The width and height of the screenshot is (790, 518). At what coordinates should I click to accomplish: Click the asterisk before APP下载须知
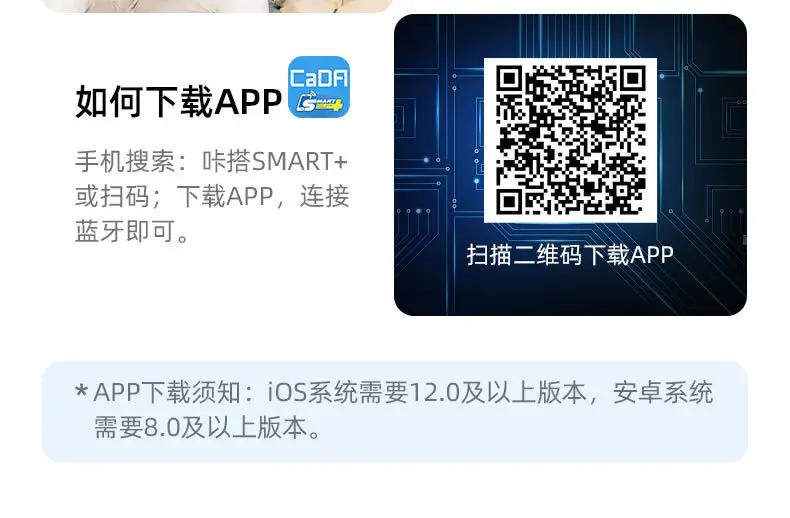[x=82, y=392]
